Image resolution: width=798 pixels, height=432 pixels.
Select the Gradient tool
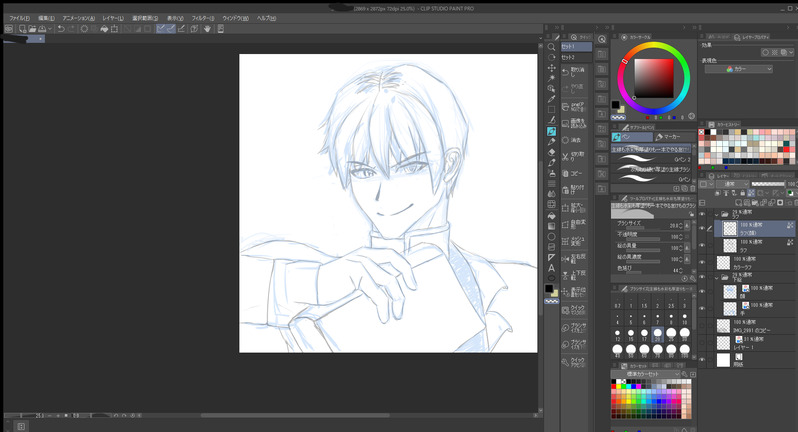pyautogui.click(x=551, y=226)
